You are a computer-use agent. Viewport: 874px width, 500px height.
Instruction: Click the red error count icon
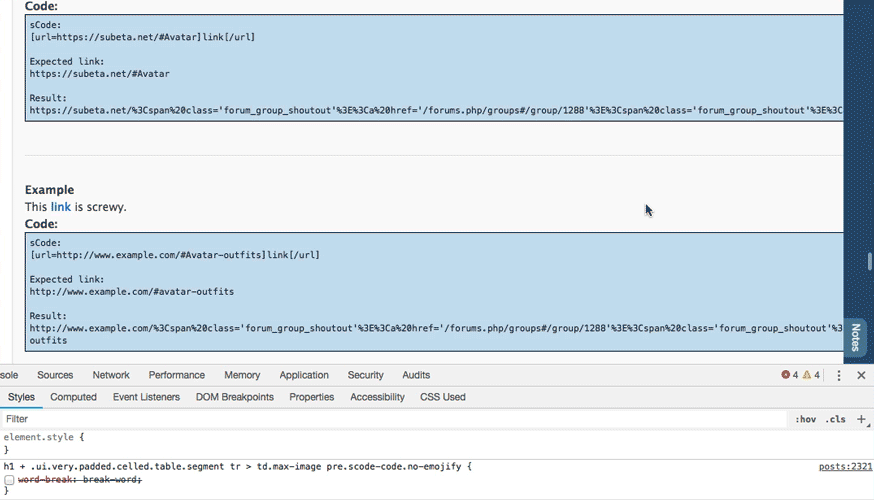click(x=786, y=376)
